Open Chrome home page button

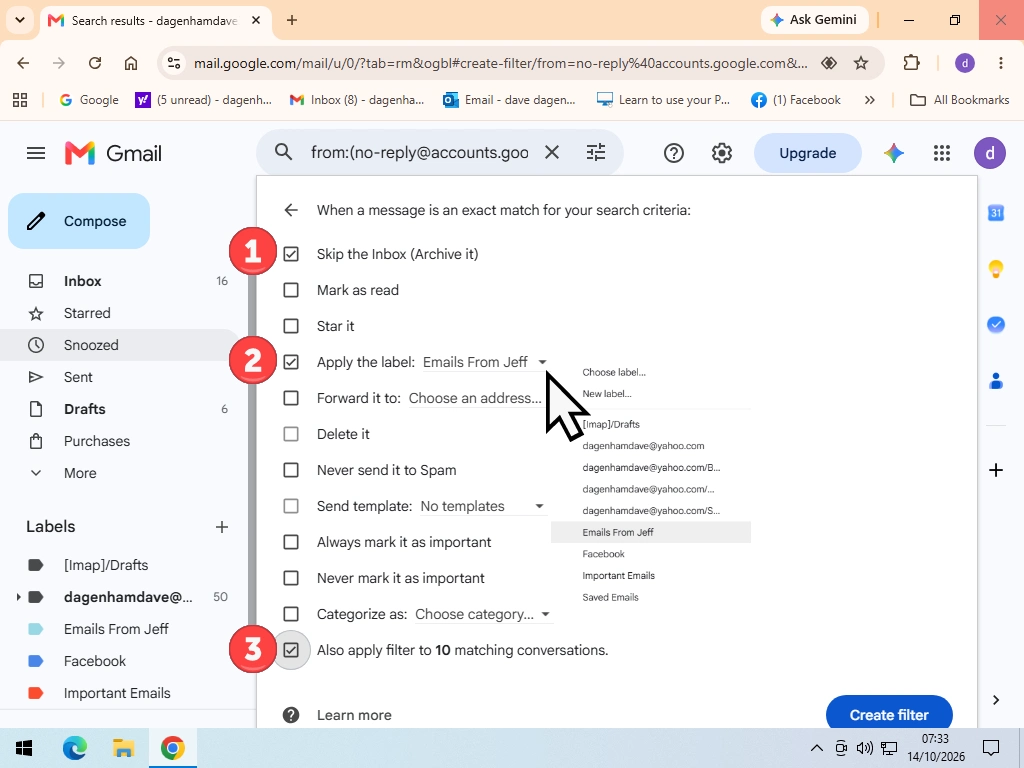(131, 63)
